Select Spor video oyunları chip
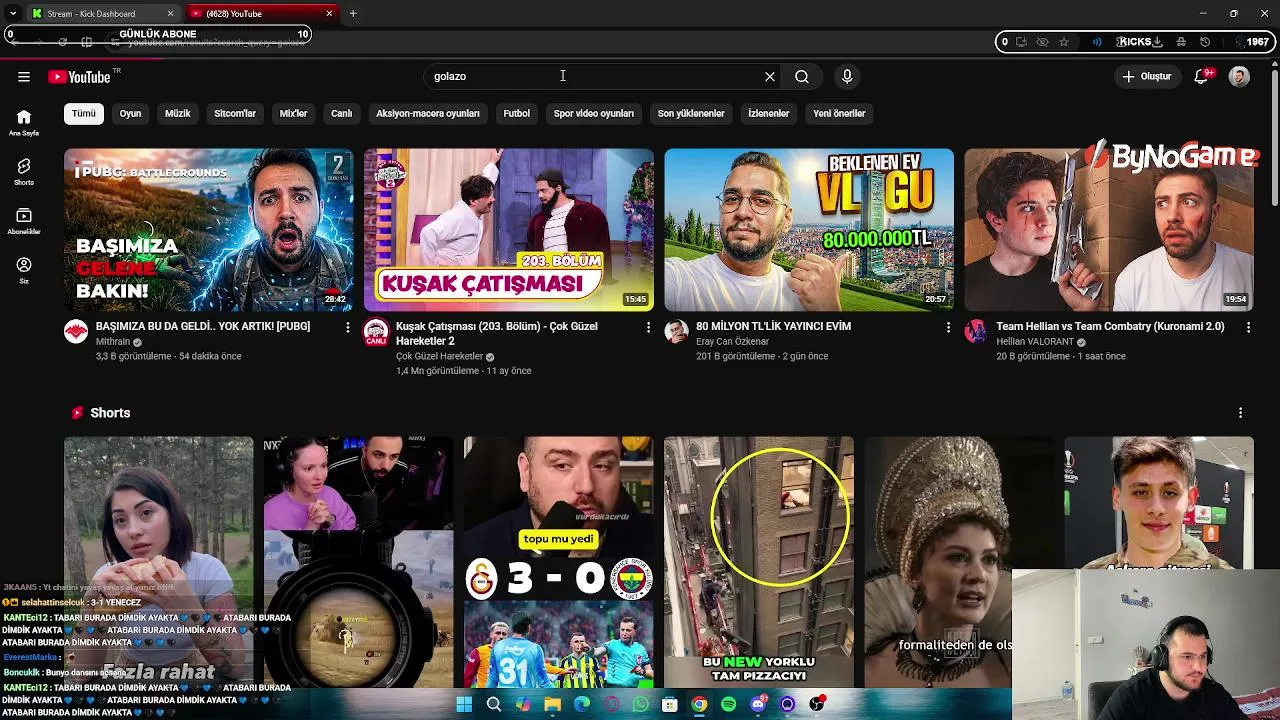 594,114
